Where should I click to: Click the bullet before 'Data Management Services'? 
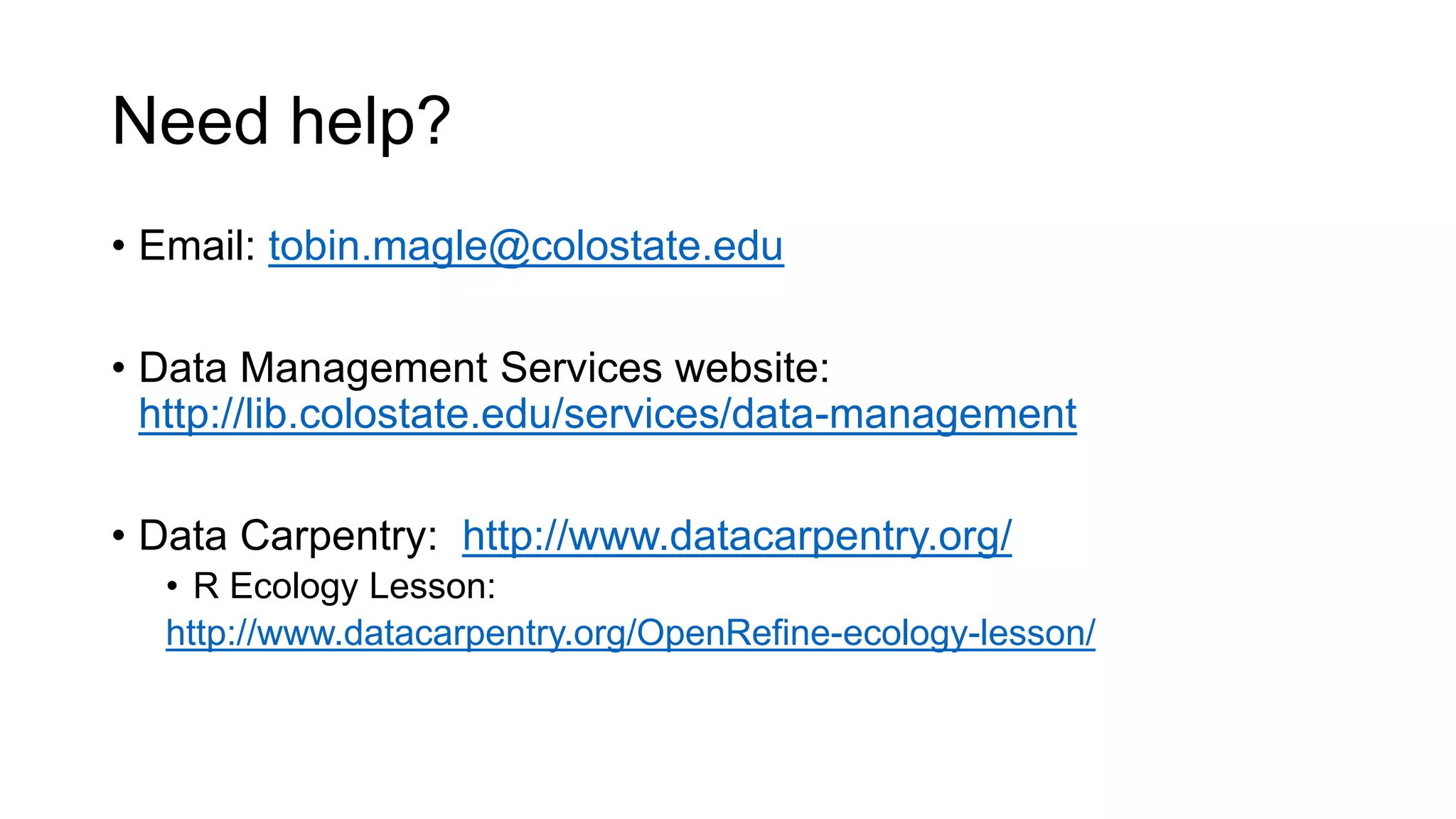pos(119,369)
